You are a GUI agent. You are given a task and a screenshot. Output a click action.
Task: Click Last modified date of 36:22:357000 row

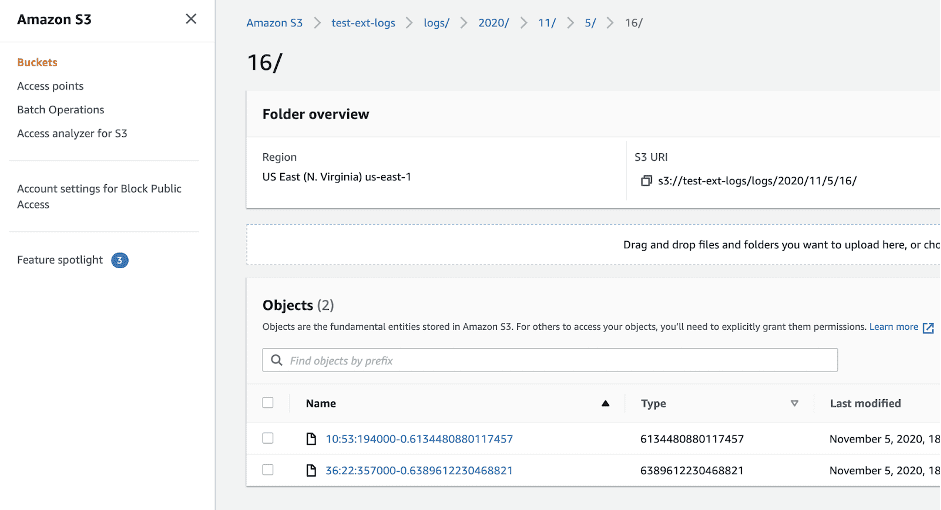click(x=885, y=470)
